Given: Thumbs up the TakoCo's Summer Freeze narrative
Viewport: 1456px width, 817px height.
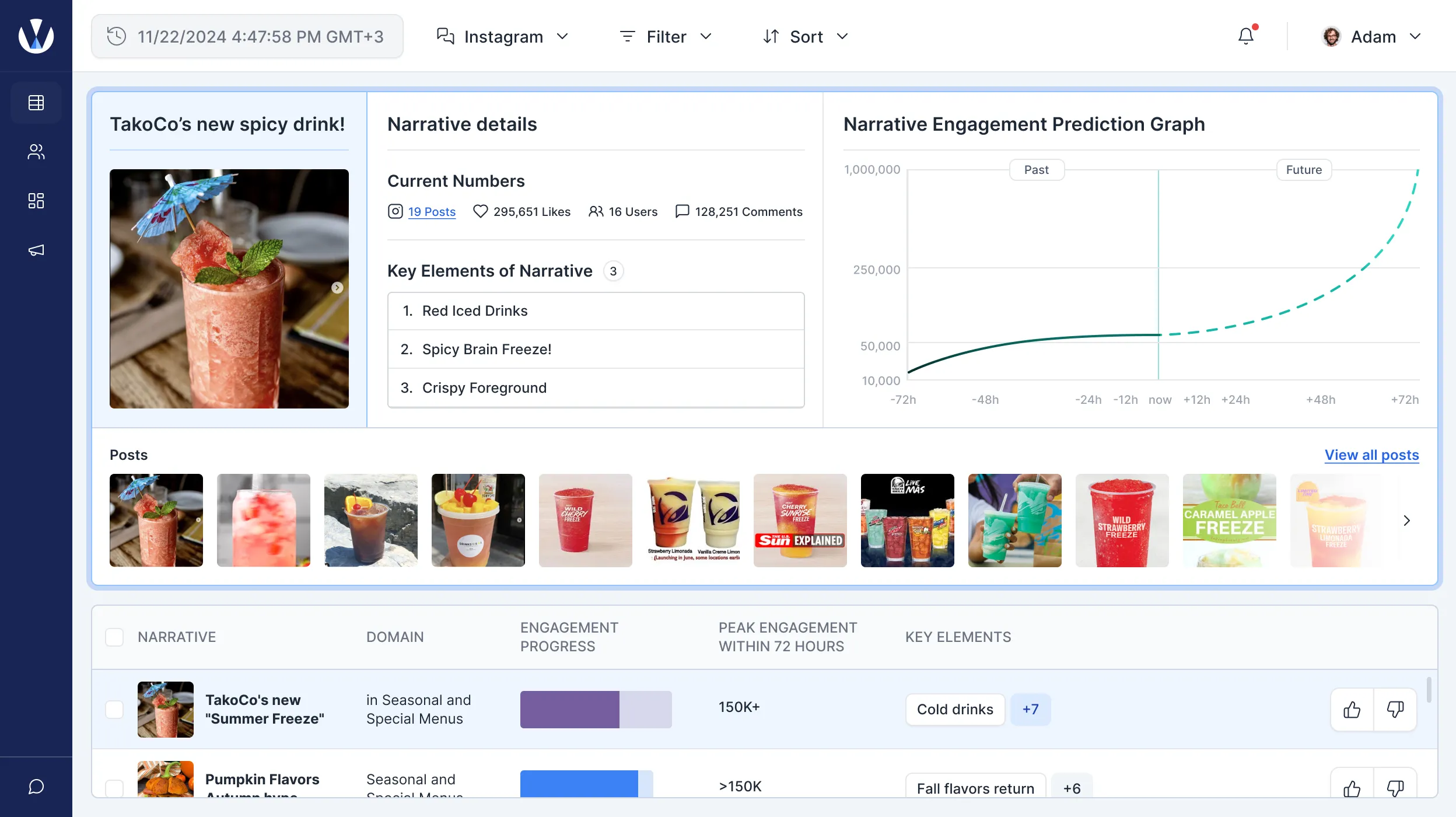Looking at the screenshot, I should [1352, 710].
